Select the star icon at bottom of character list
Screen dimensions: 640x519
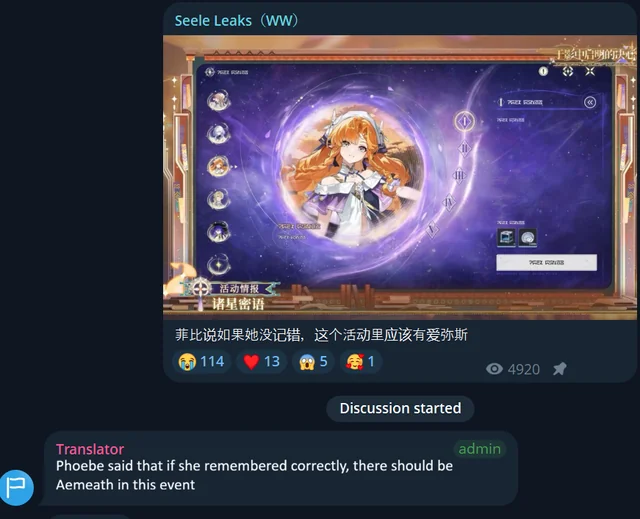click(218, 264)
